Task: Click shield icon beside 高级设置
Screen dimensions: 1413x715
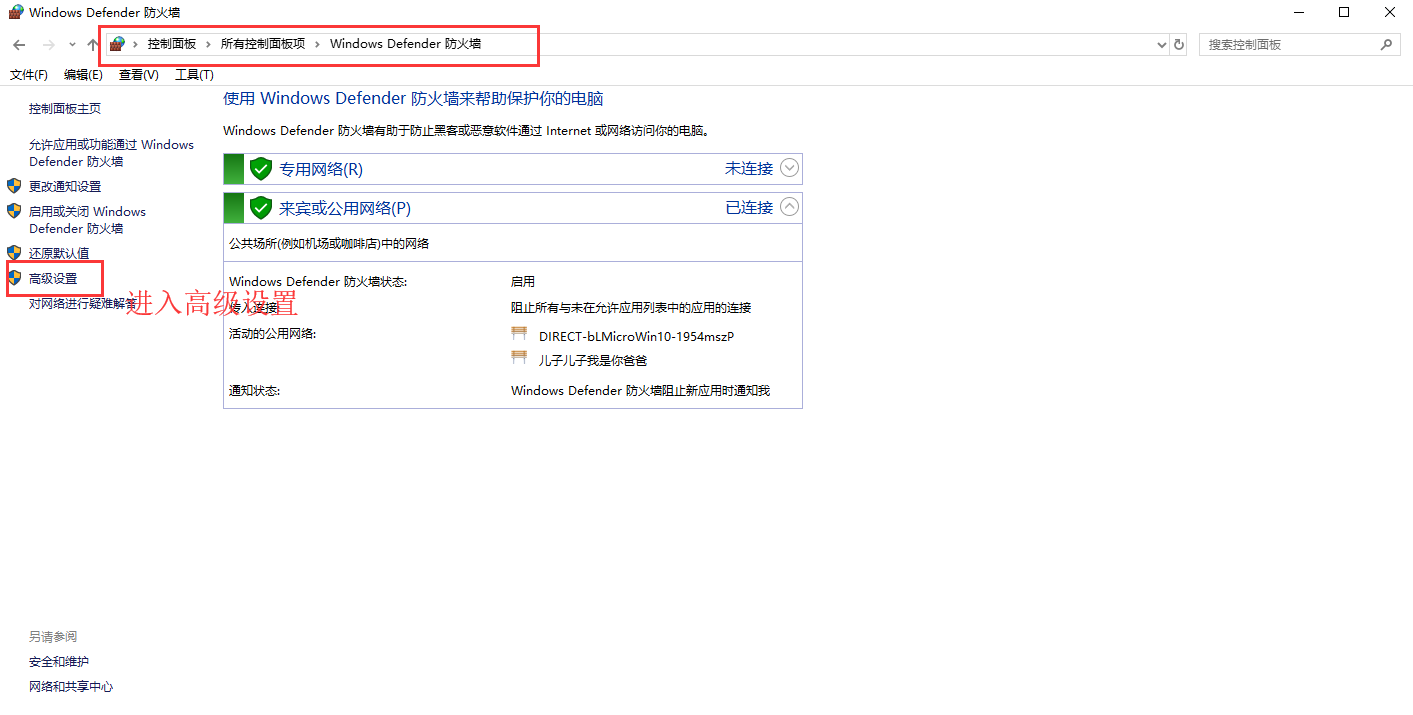Action: coord(14,278)
